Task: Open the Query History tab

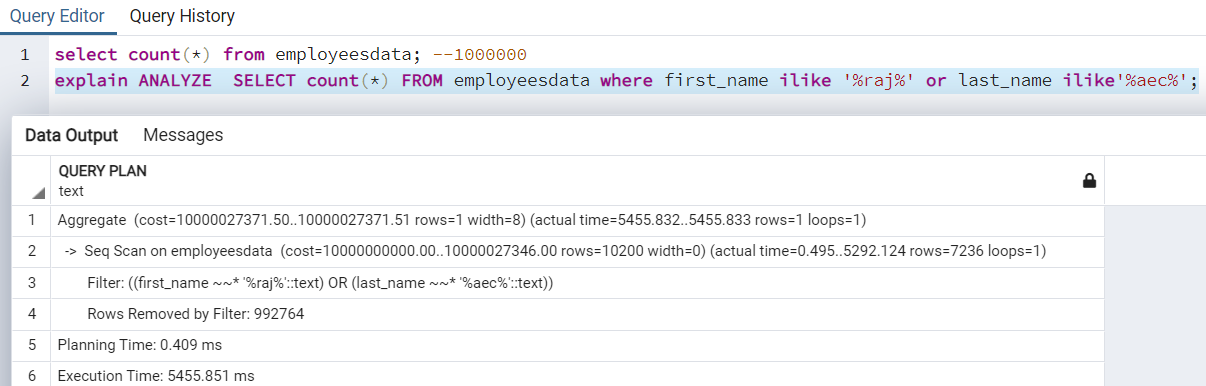Action: coord(182,16)
